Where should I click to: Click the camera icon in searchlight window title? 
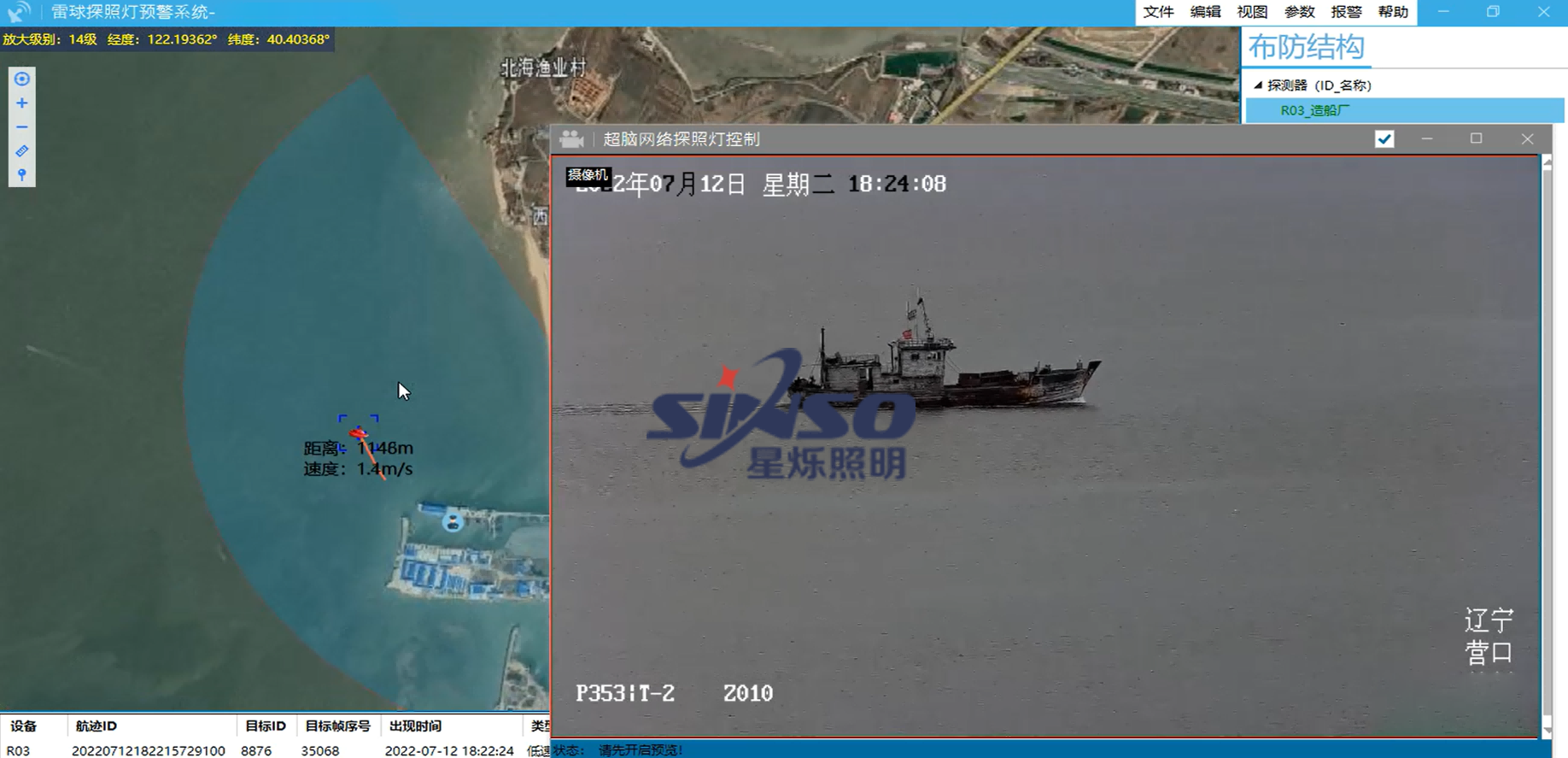point(571,139)
